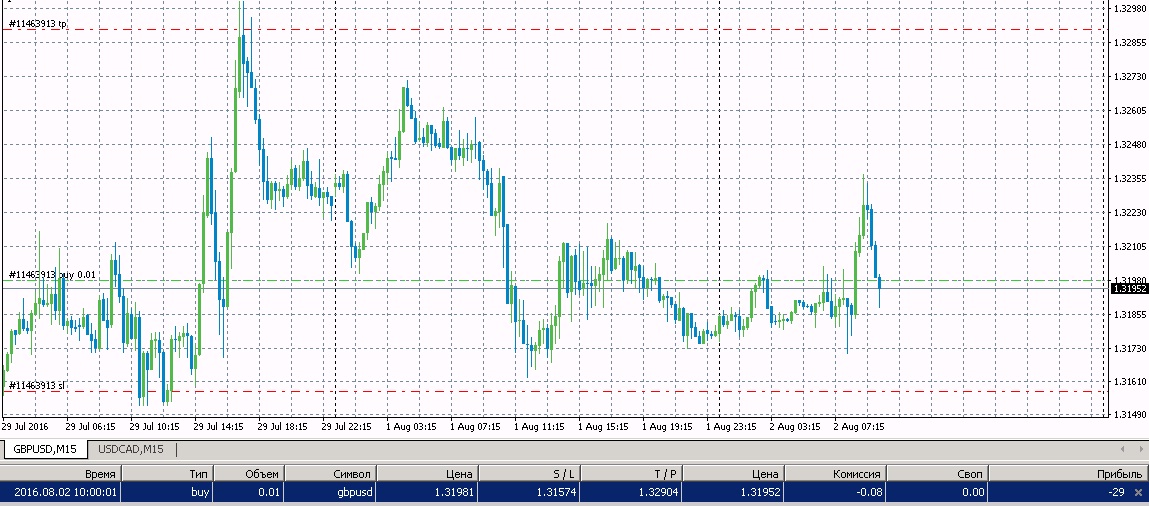The height and width of the screenshot is (506, 1149).
Task: Click the 1.31490 price axis label
Action: (x=1130, y=415)
